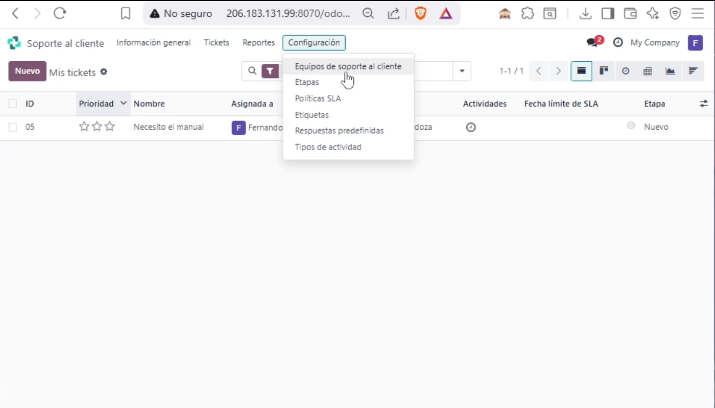Switch to pivot table view

click(648, 71)
